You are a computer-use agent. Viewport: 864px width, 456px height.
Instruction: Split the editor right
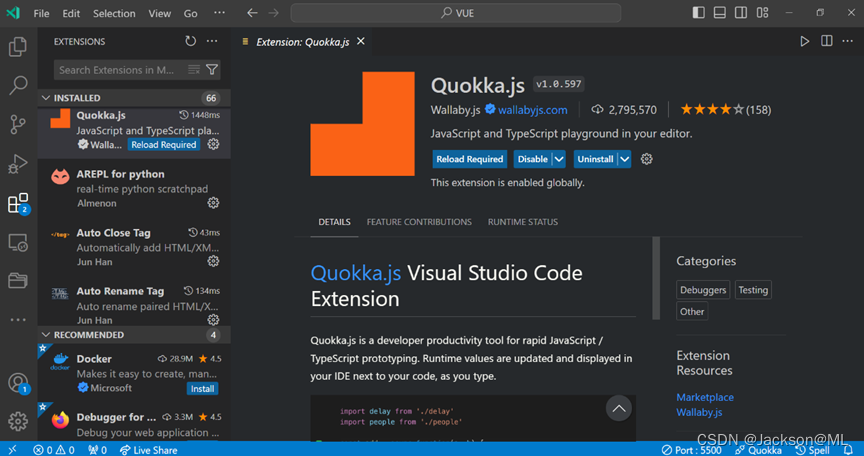coord(827,41)
